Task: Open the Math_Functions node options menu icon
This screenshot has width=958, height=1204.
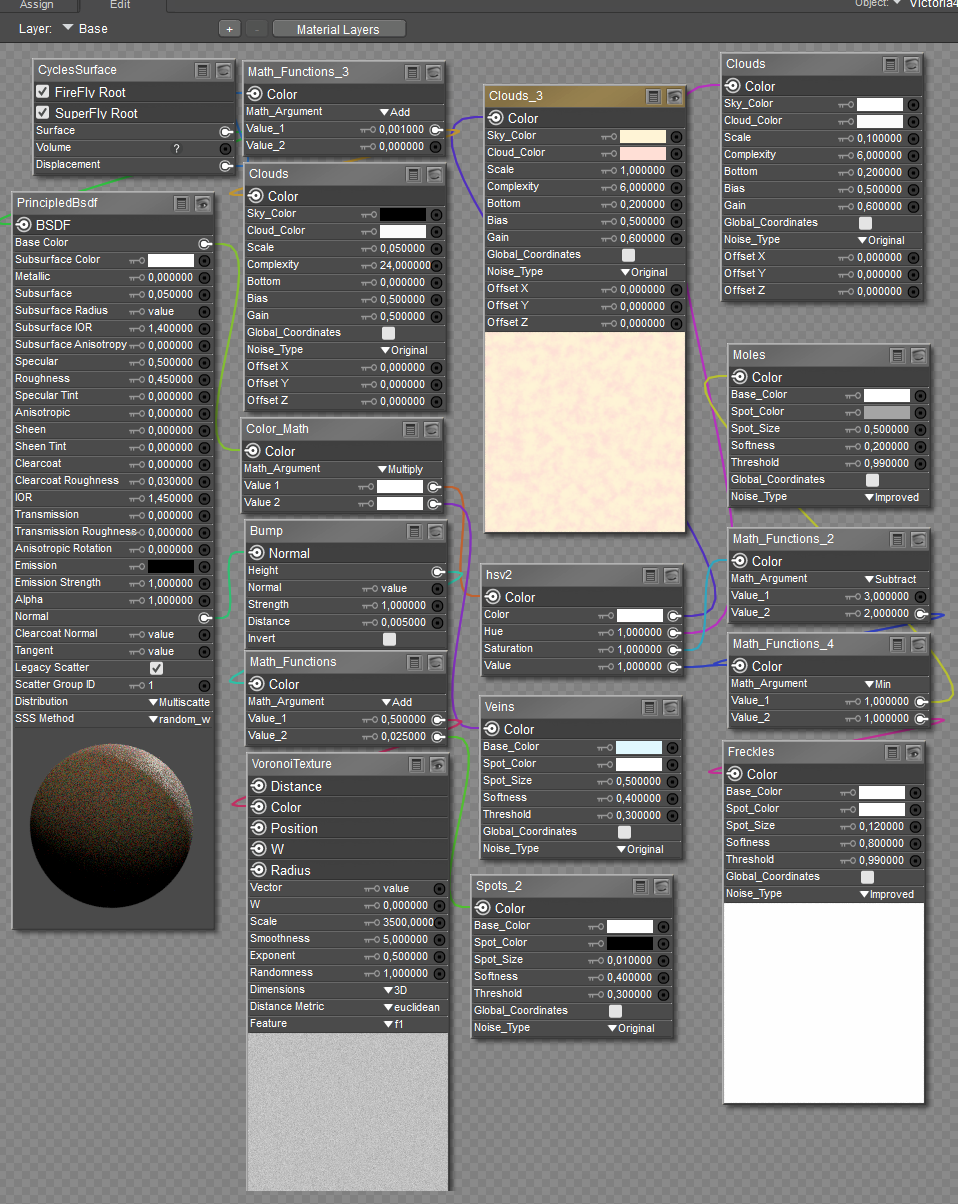Action: pyautogui.click(x=415, y=662)
